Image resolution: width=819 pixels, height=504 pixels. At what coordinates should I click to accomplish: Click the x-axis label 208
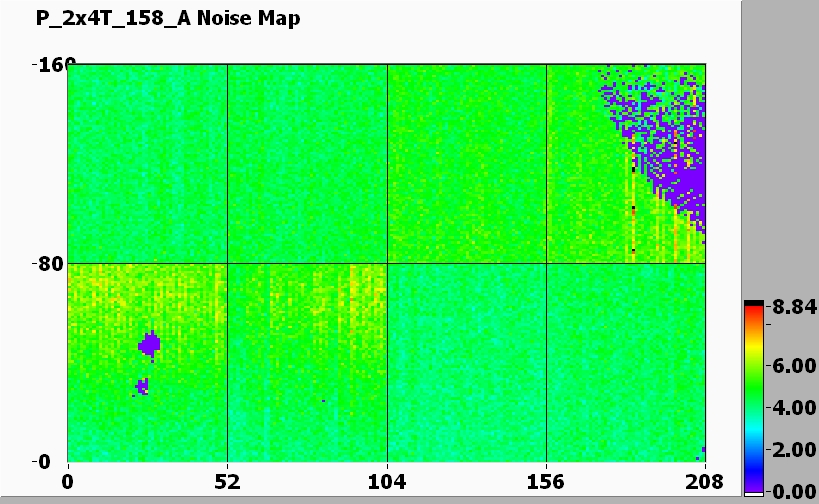point(705,482)
